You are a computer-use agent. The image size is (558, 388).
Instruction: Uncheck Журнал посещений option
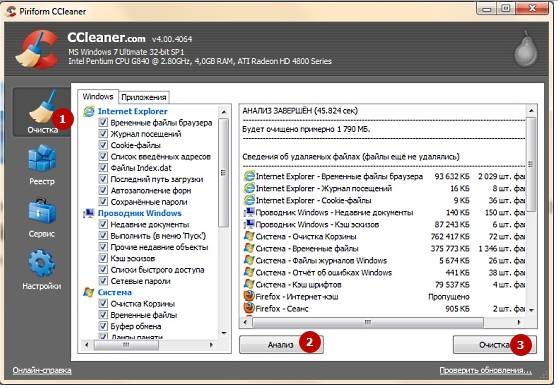coord(103,134)
